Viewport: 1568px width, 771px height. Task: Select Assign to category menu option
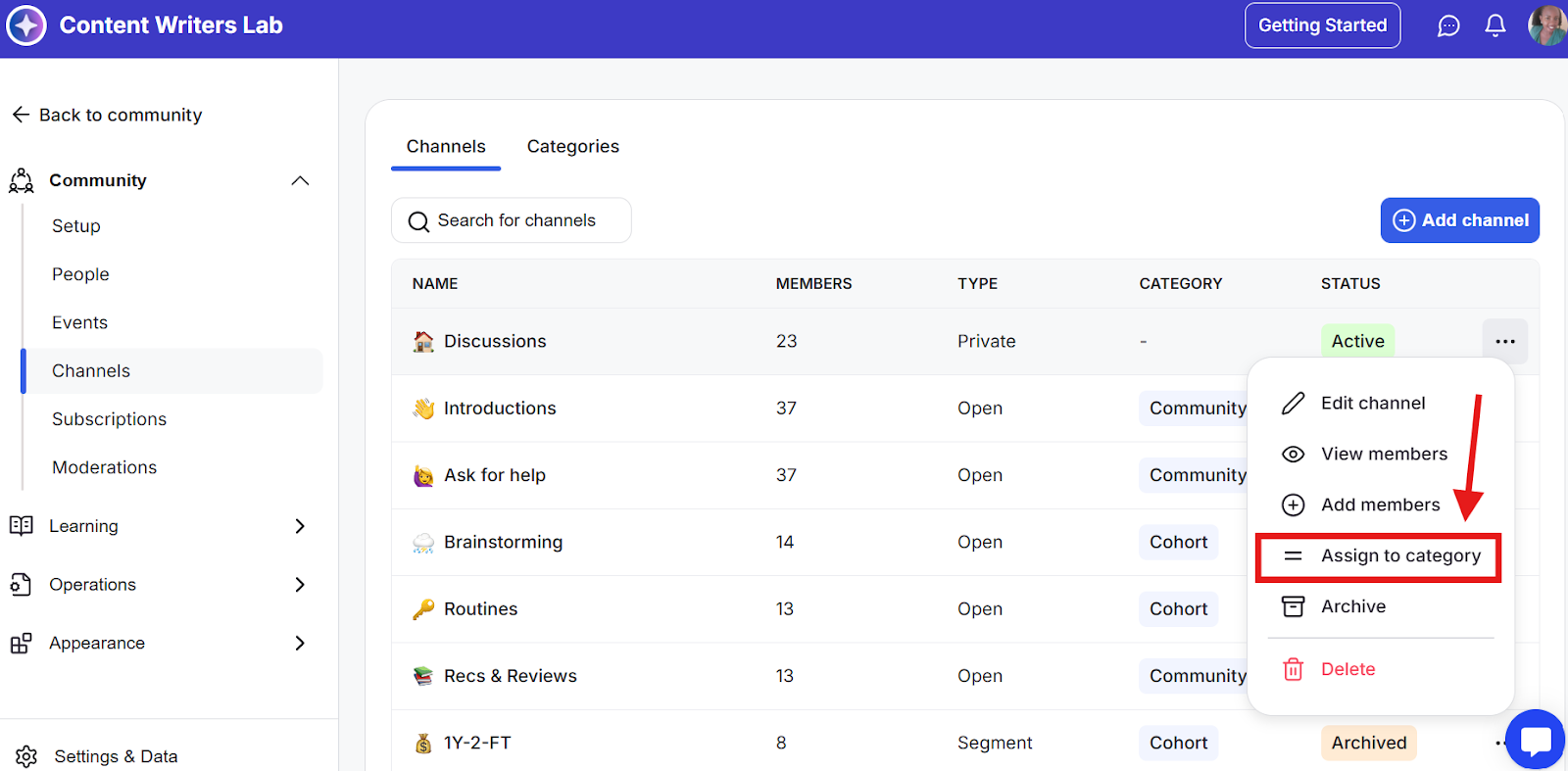click(x=1399, y=556)
